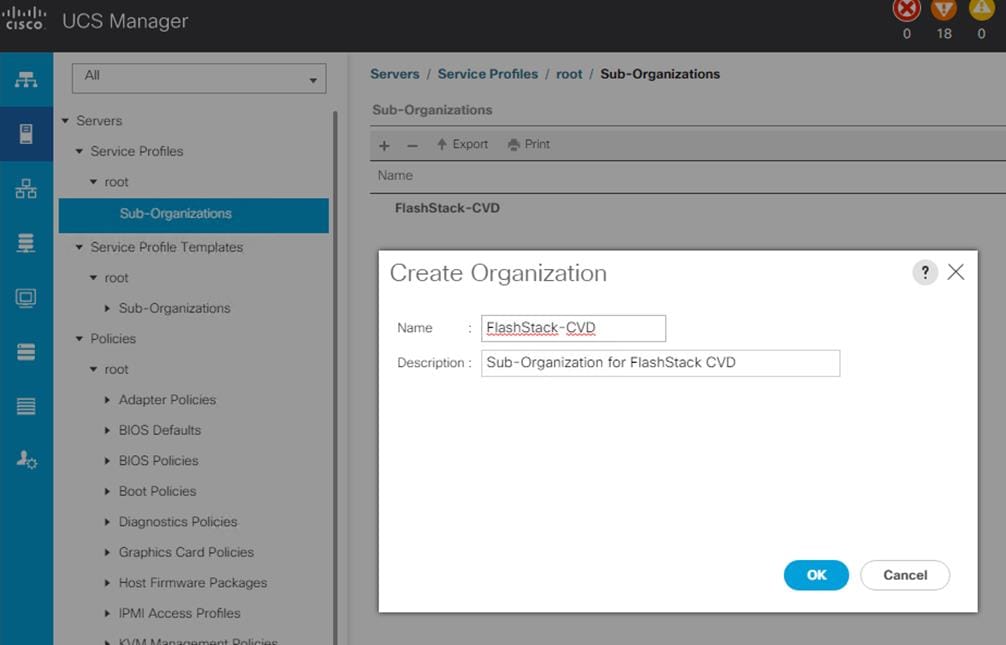Expand the BIOS Defaults node

tap(107, 431)
